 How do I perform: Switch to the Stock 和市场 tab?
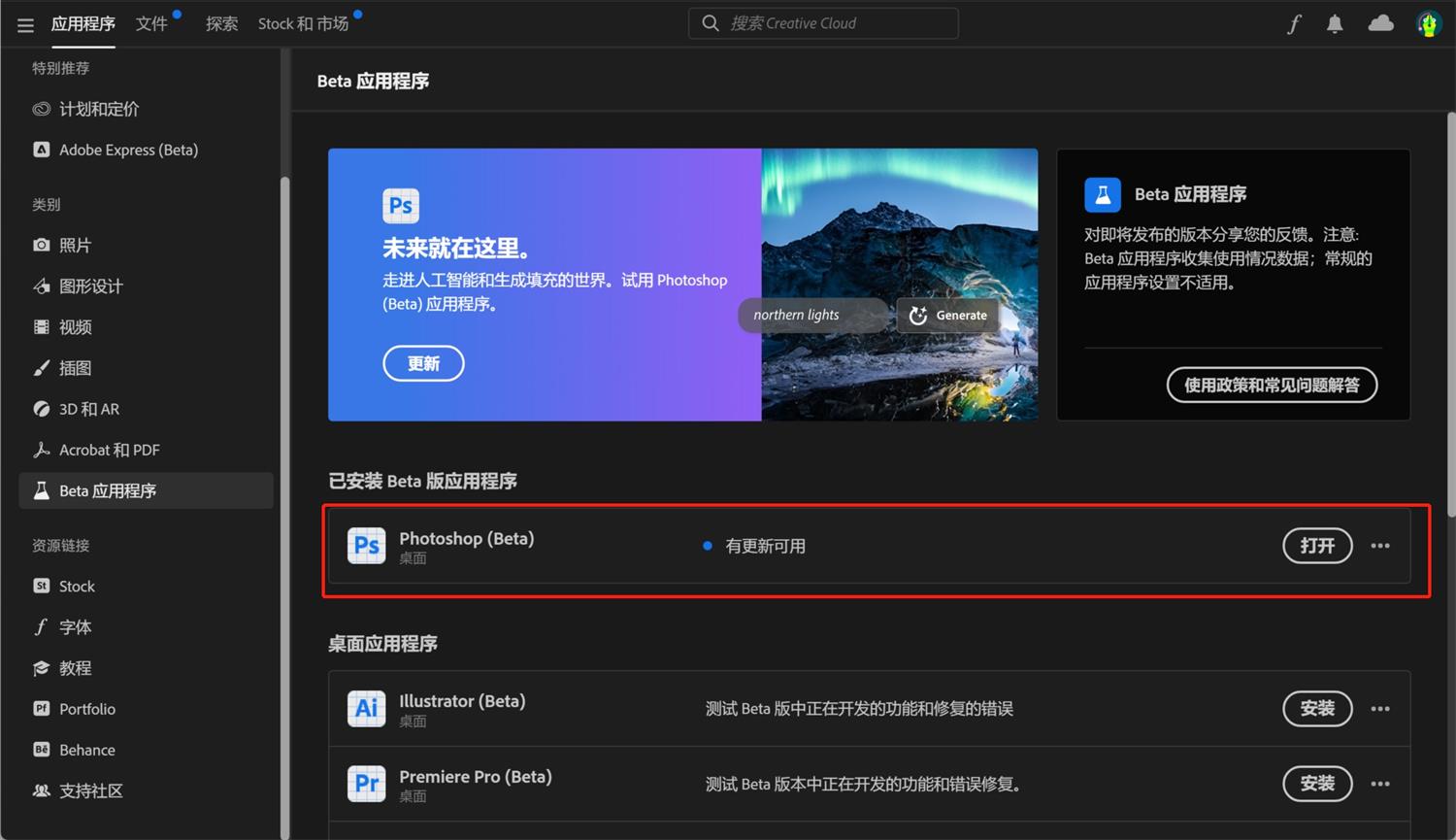(303, 23)
